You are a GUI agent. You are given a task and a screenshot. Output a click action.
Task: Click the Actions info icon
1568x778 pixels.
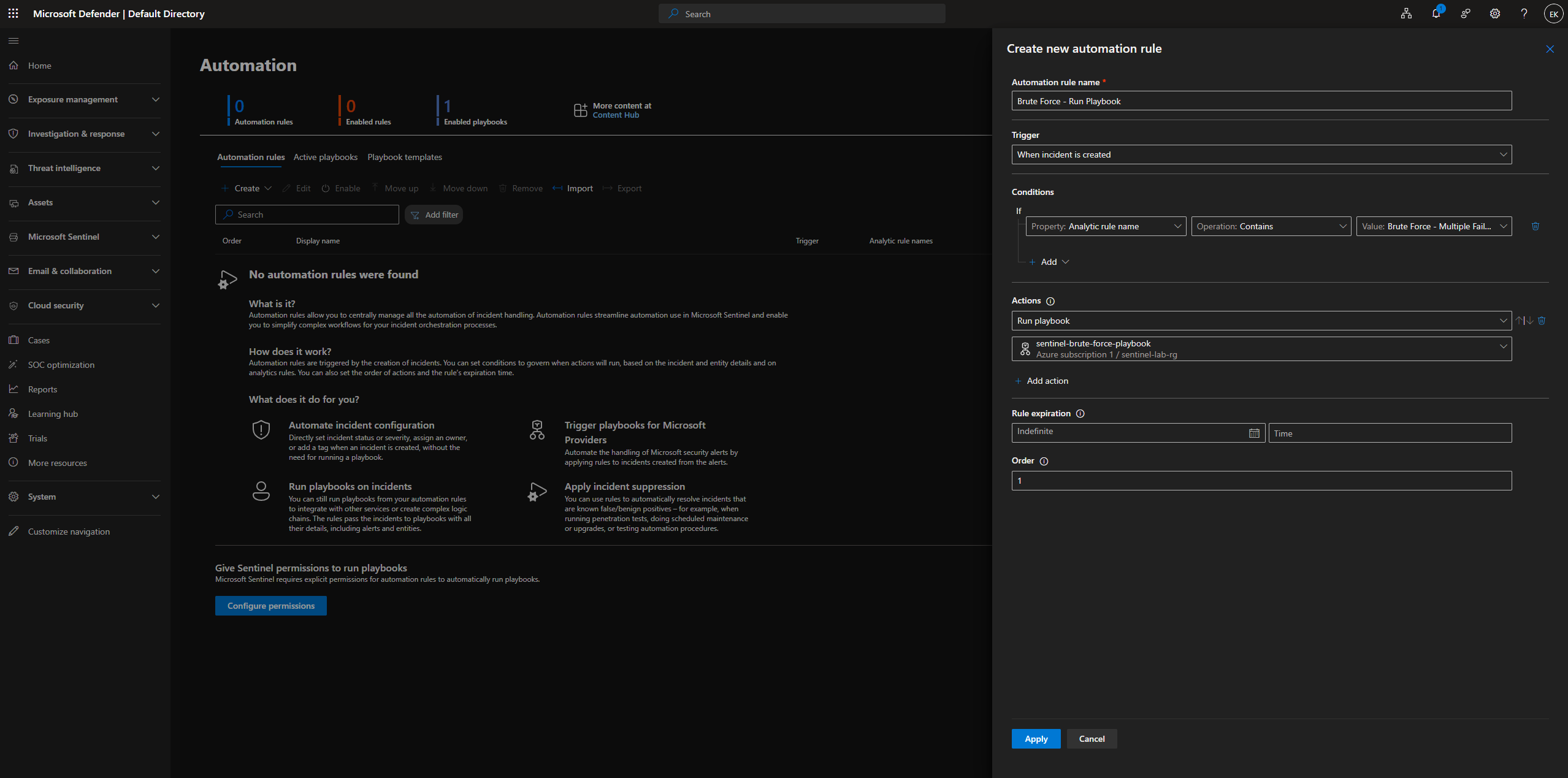[x=1050, y=301]
